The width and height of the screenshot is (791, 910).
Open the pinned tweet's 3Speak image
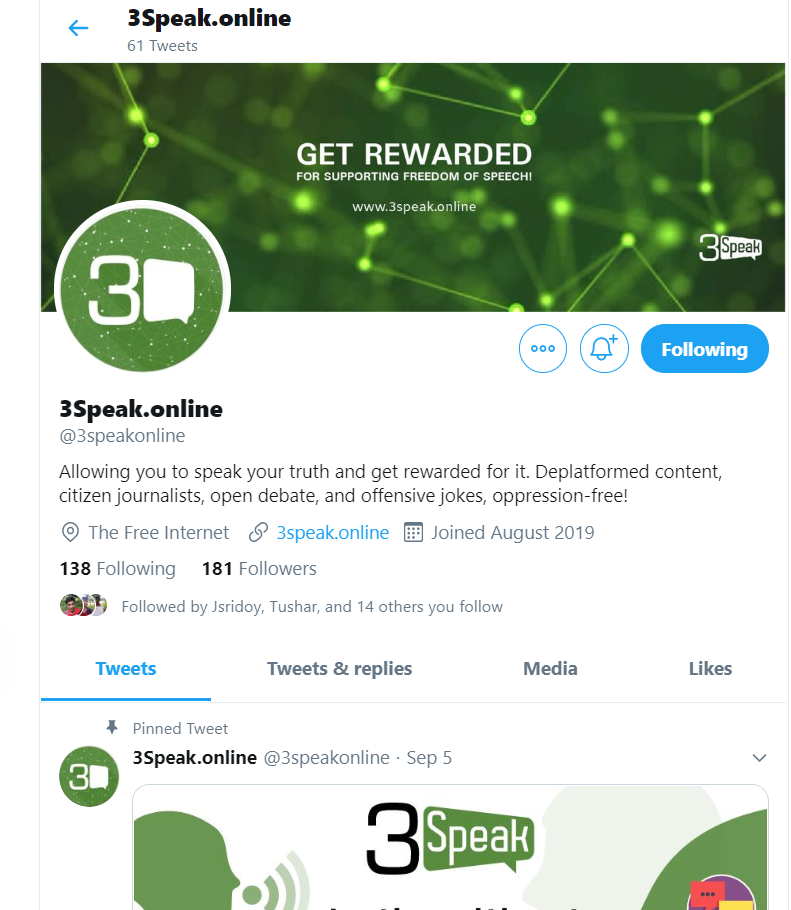click(450, 847)
